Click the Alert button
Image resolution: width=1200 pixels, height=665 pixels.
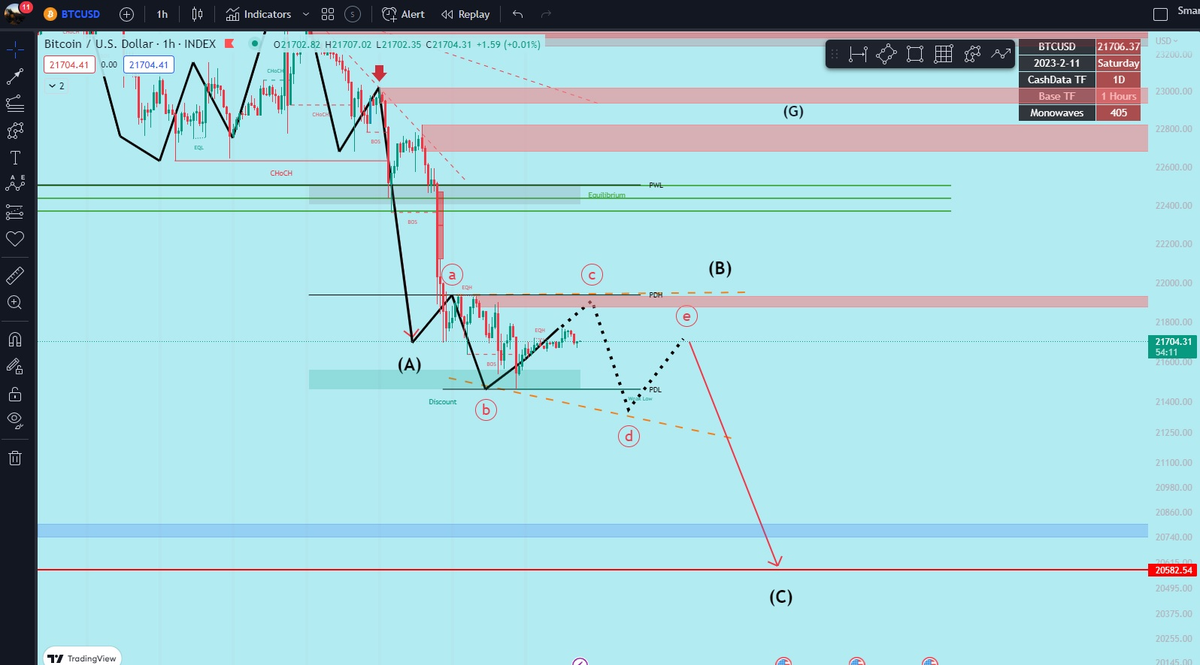(x=403, y=14)
